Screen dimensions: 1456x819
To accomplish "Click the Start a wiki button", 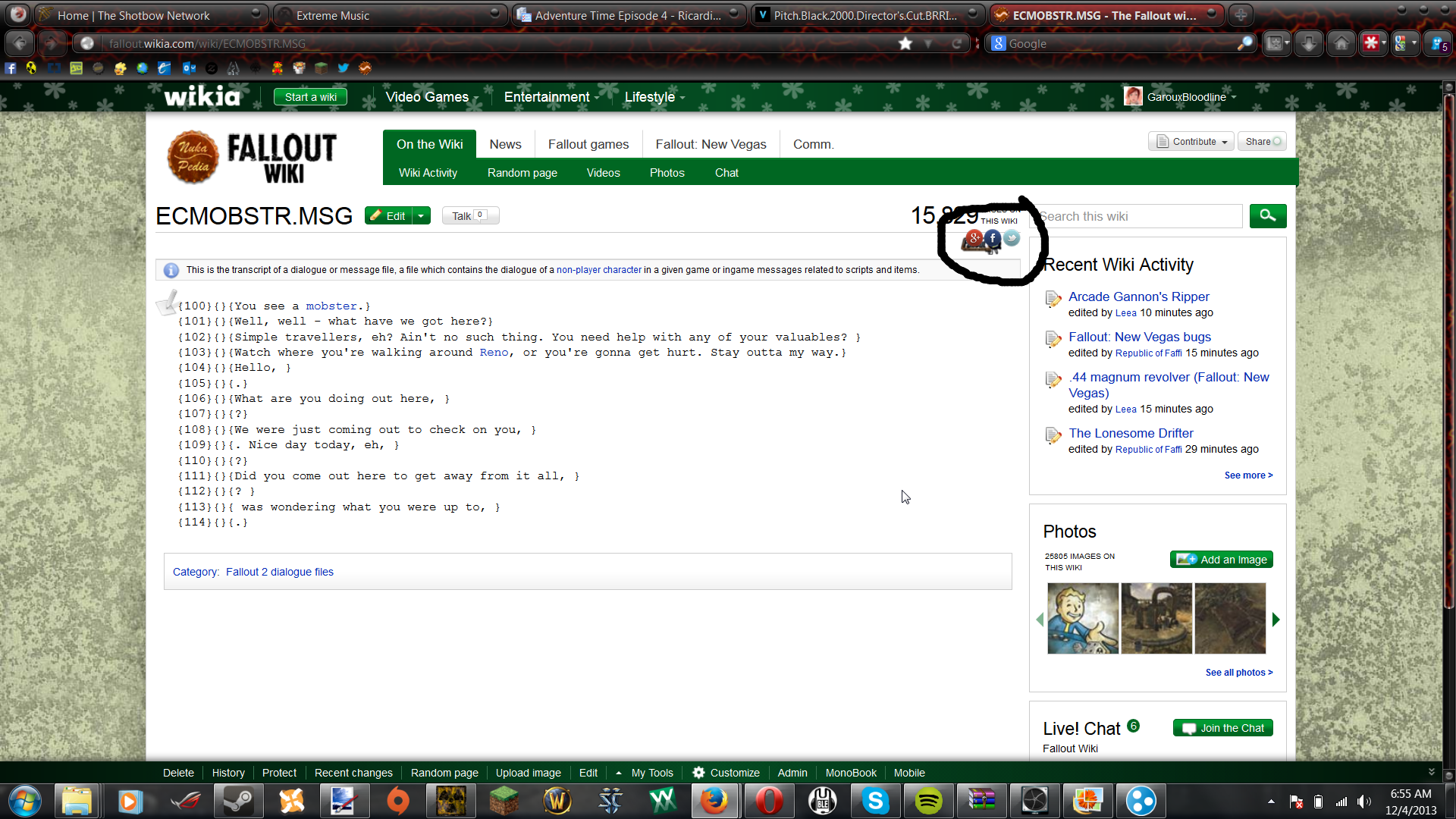I will pyautogui.click(x=310, y=97).
